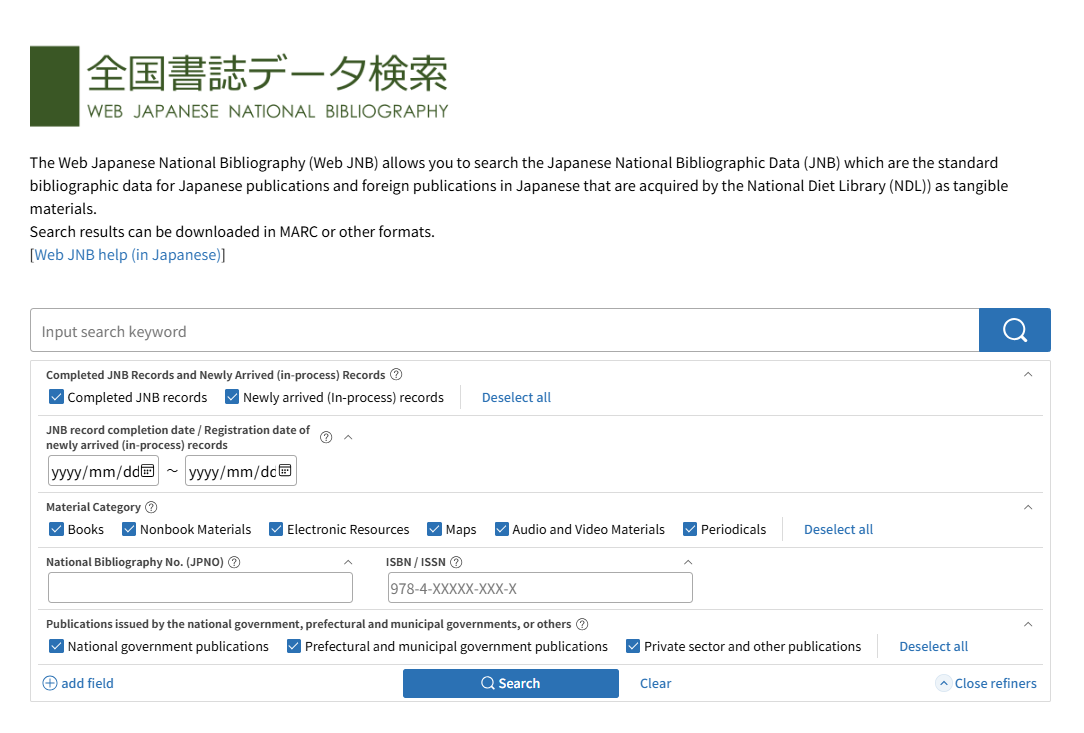Collapse the Material Category section
1084x733 pixels.
pyautogui.click(x=1028, y=506)
